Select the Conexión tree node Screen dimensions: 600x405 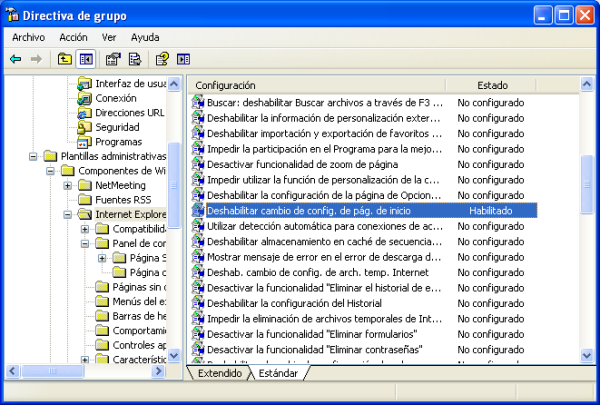pyautogui.click(x=116, y=98)
